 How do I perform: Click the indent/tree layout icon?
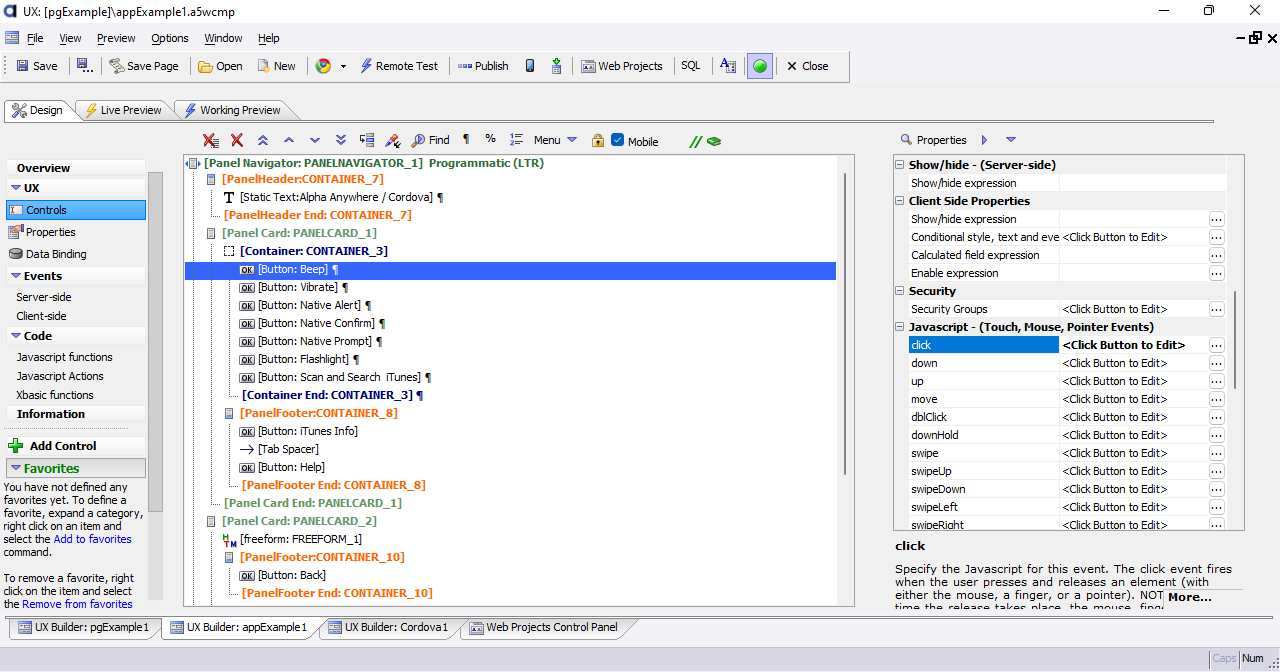[367, 140]
